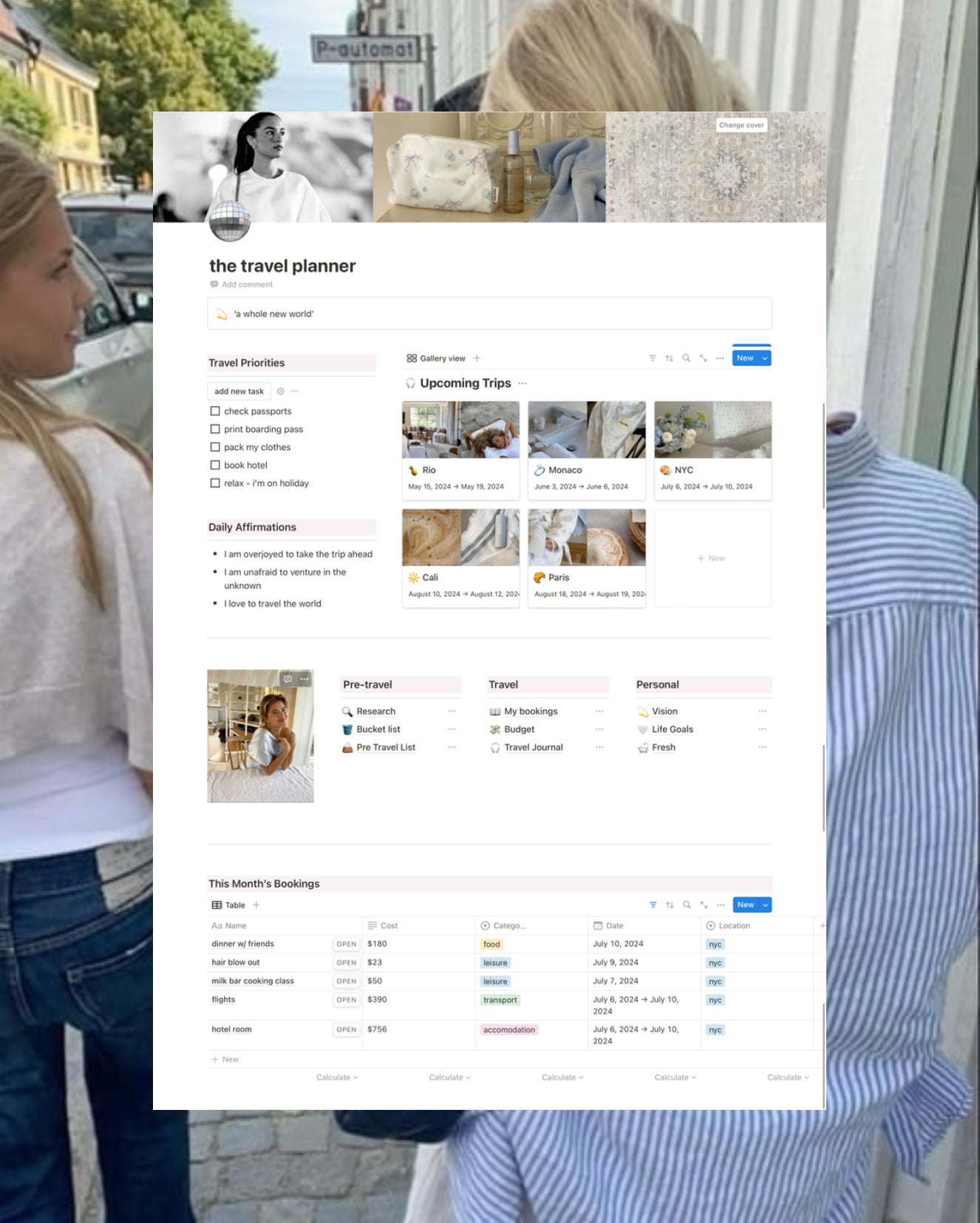Expand the dropdown arrow on gallery New button
This screenshot has height=1223, width=980.
point(764,358)
